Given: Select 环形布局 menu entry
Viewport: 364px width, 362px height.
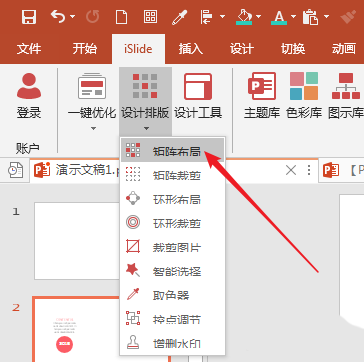Looking at the screenshot, I should (172, 199).
